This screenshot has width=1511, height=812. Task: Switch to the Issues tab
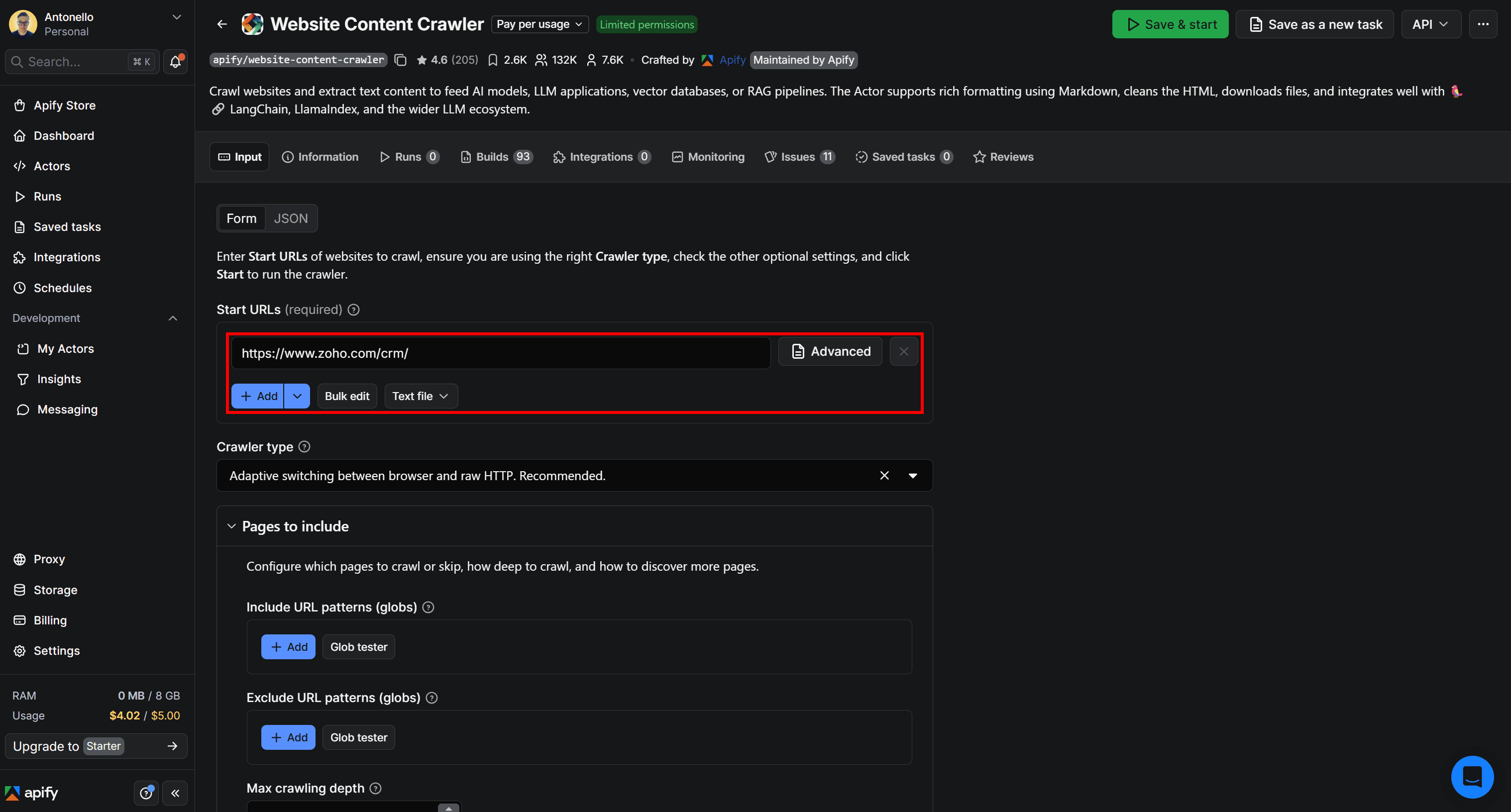[x=800, y=157]
